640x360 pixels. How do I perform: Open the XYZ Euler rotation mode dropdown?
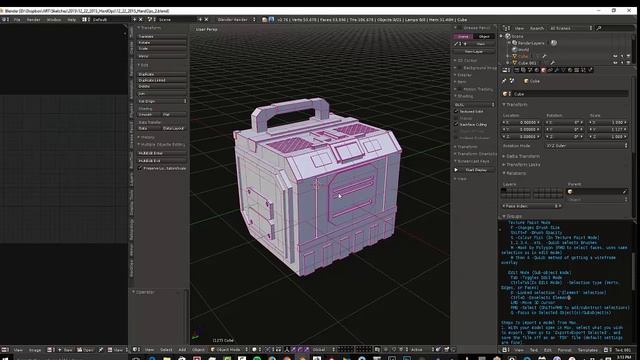(x=587, y=146)
